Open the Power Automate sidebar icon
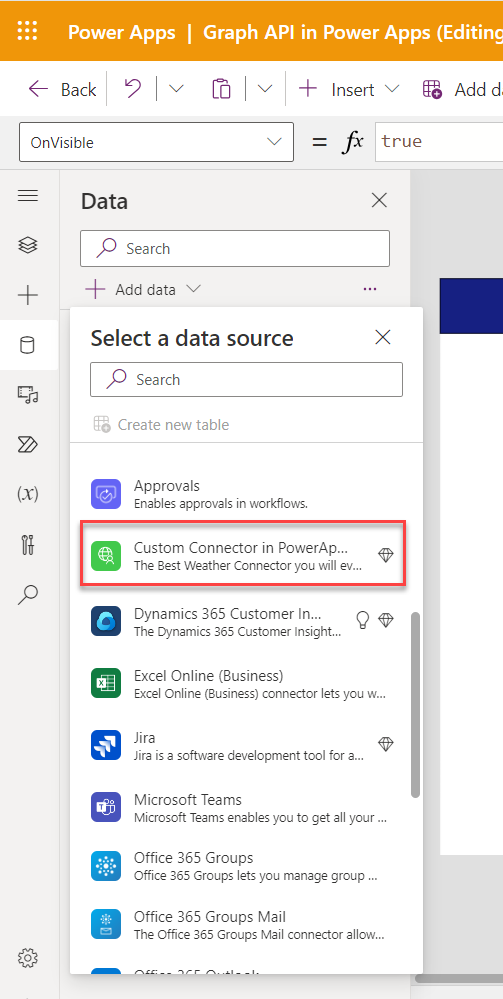 pos(27,445)
